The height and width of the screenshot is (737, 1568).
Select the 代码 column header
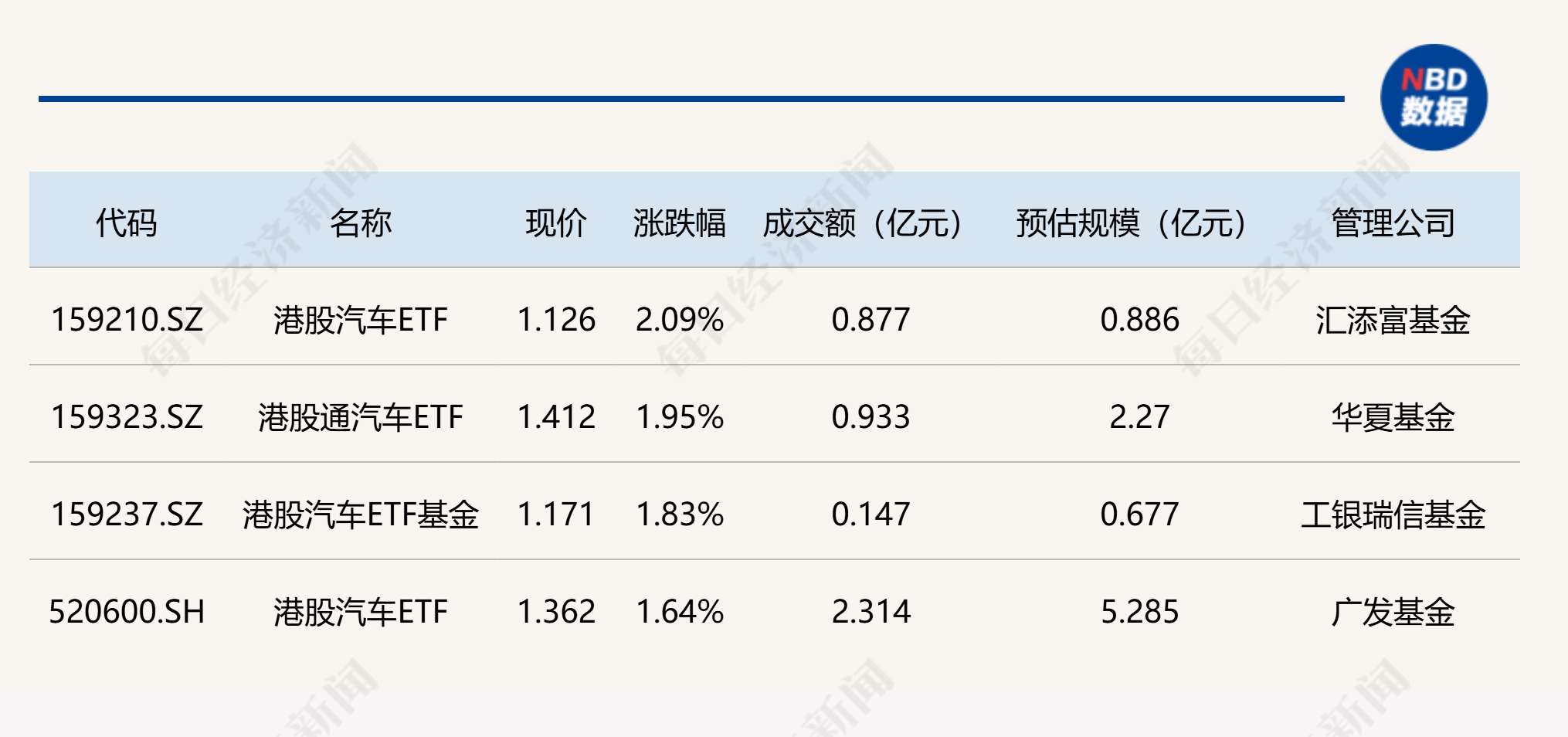pos(127,223)
